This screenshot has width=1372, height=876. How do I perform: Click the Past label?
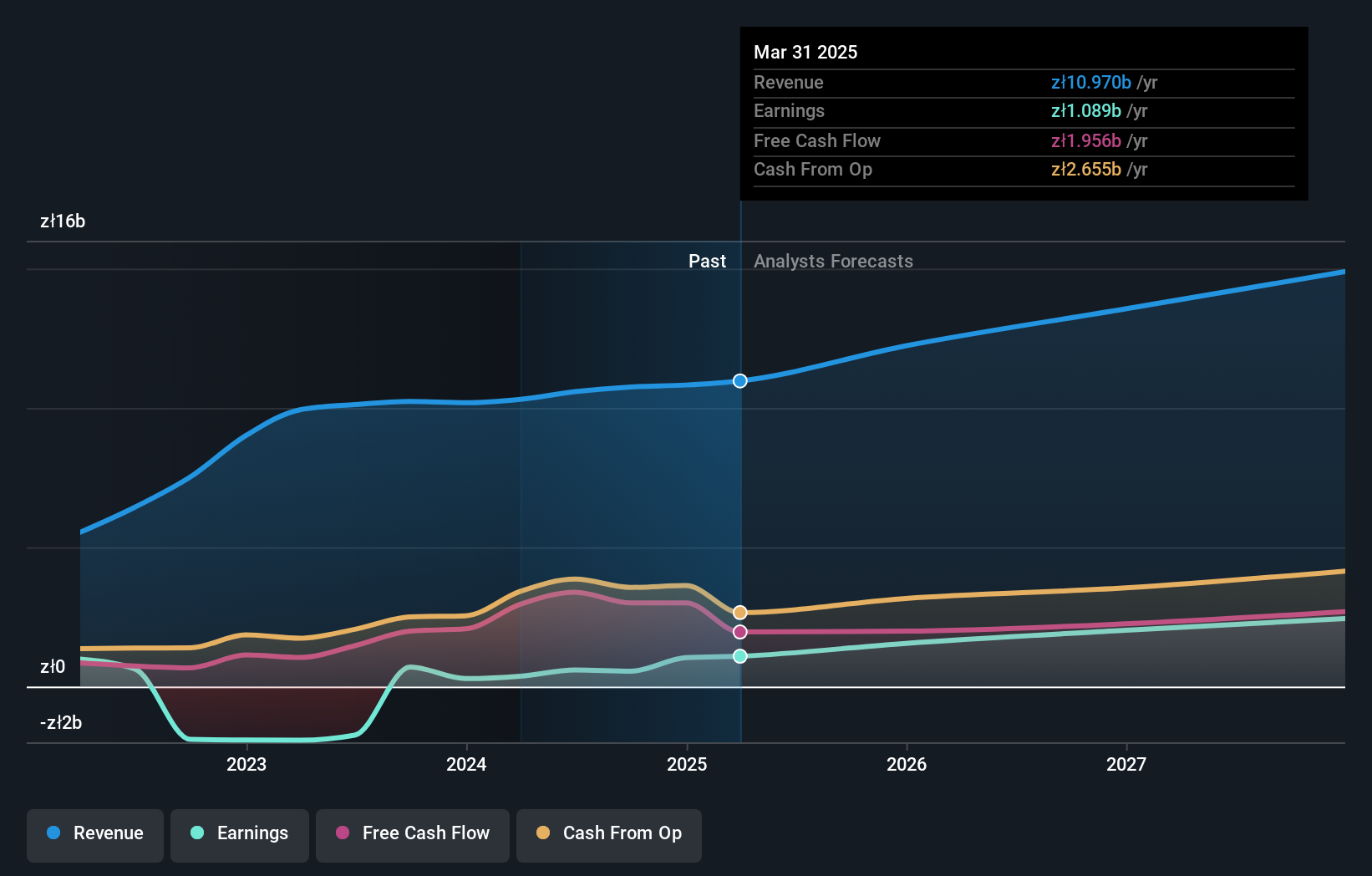point(707,262)
